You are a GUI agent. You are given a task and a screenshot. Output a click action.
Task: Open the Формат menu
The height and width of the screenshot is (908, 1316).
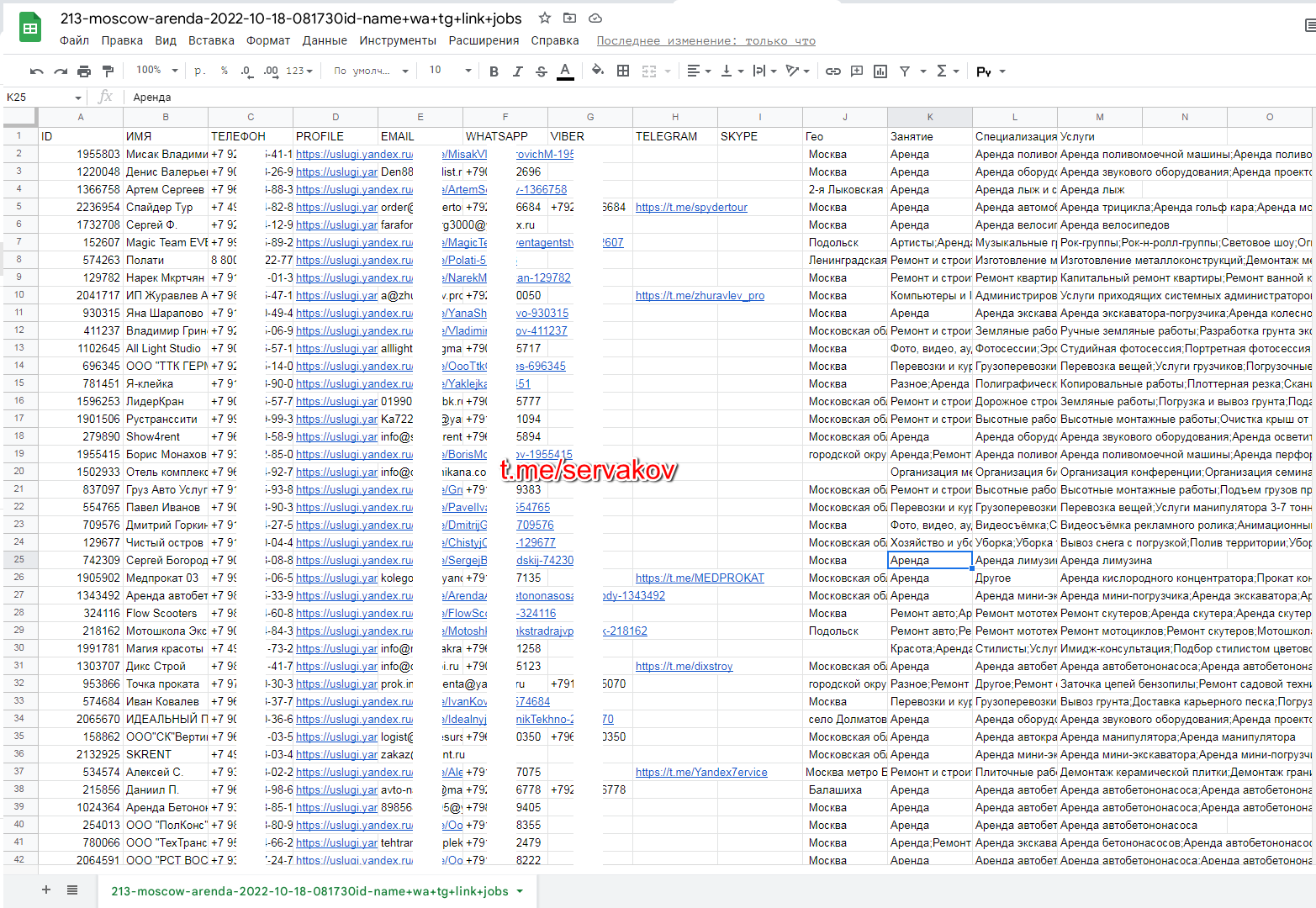(268, 40)
